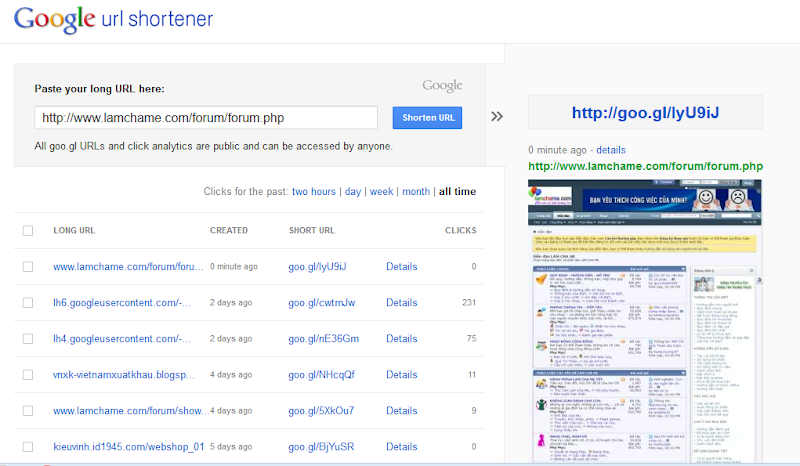Image resolution: width=800 pixels, height=466 pixels.
Task: Click the double-arrow icon beside Shorten URL
Action: 497,117
